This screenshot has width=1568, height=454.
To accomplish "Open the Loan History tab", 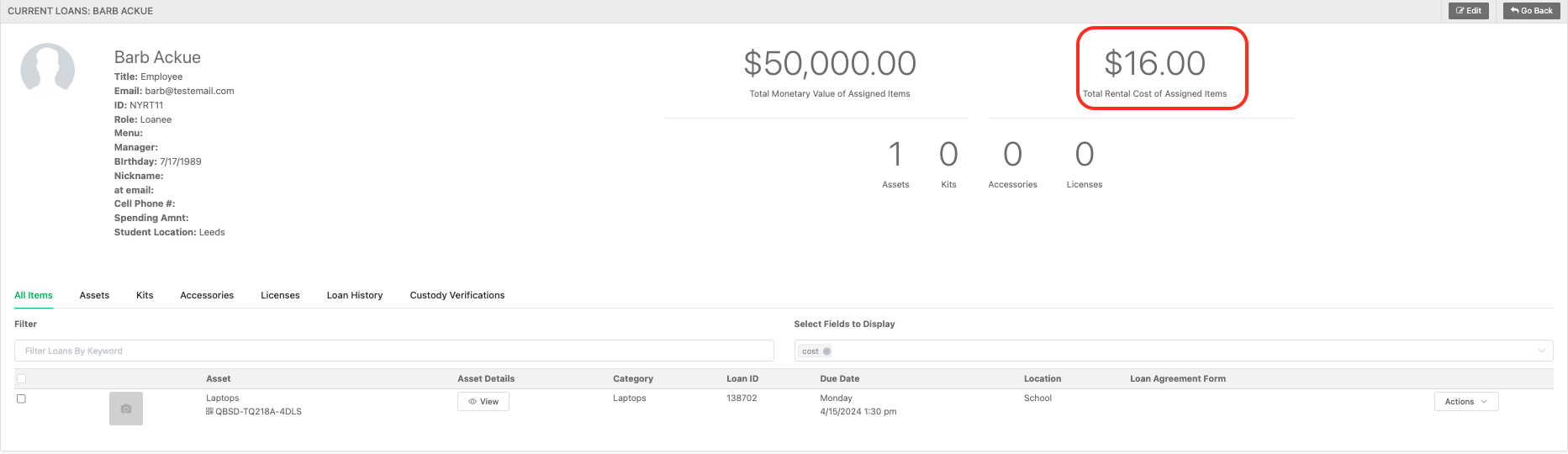I will click(x=355, y=295).
